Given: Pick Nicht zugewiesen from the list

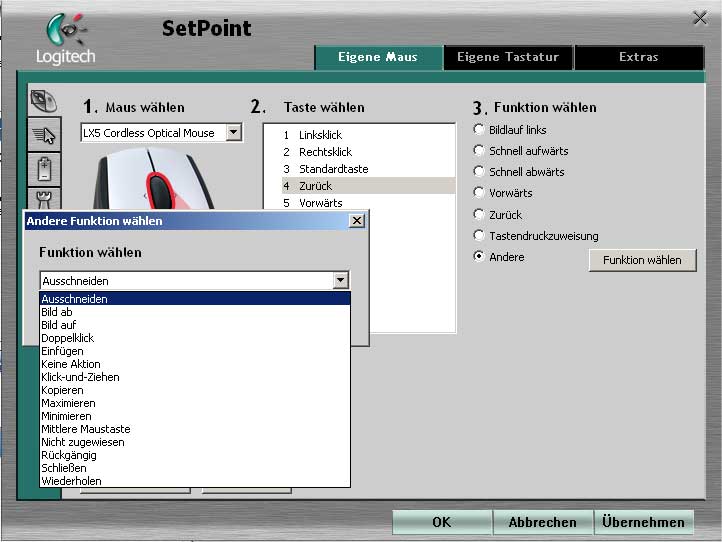Looking at the screenshot, I should pyautogui.click(x=195, y=442).
